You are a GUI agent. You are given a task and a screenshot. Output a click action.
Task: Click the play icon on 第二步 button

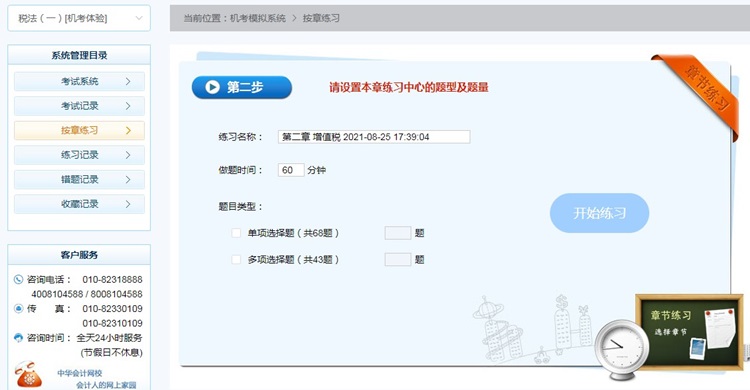point(212,87)
